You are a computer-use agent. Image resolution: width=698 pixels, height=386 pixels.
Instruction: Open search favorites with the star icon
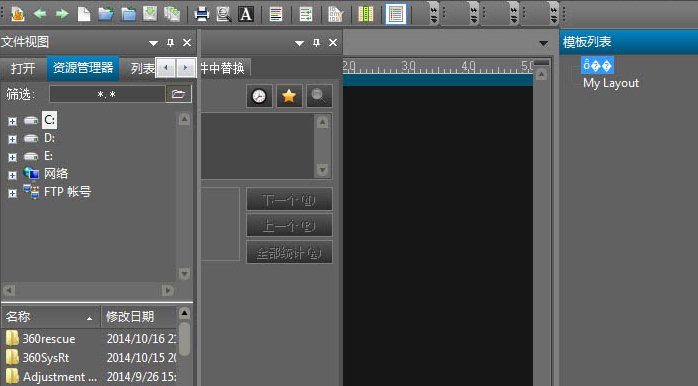(289, 96)
